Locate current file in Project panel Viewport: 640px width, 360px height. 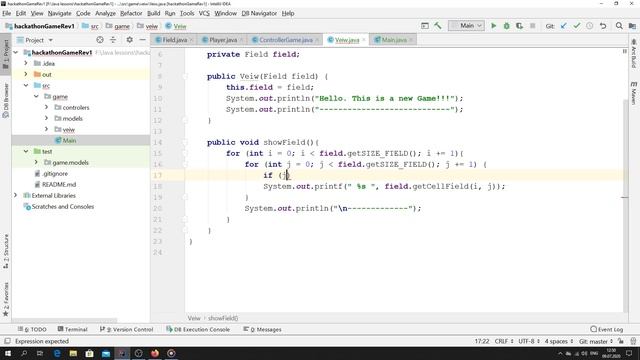click(100, 40)
